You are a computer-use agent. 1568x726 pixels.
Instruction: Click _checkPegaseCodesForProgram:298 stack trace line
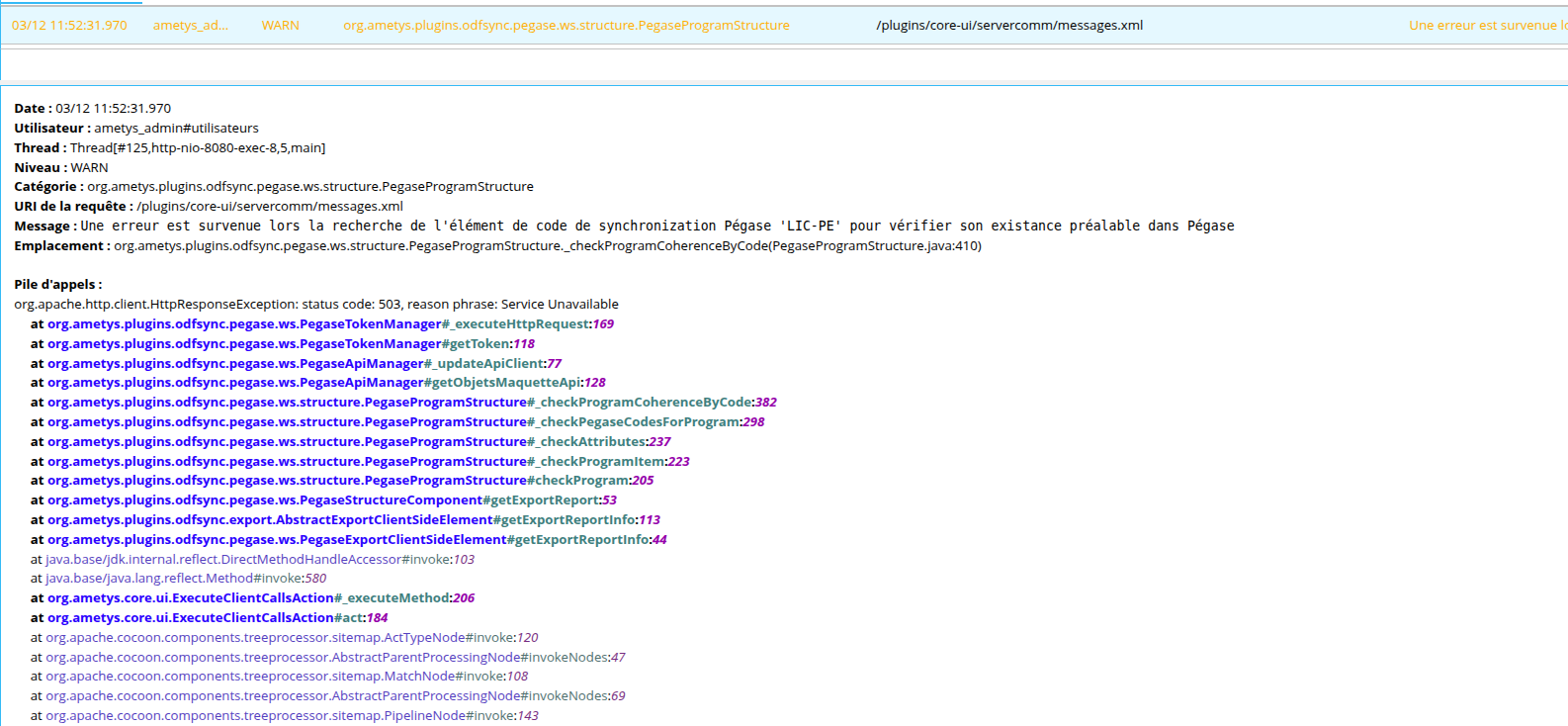pos(405,422)
